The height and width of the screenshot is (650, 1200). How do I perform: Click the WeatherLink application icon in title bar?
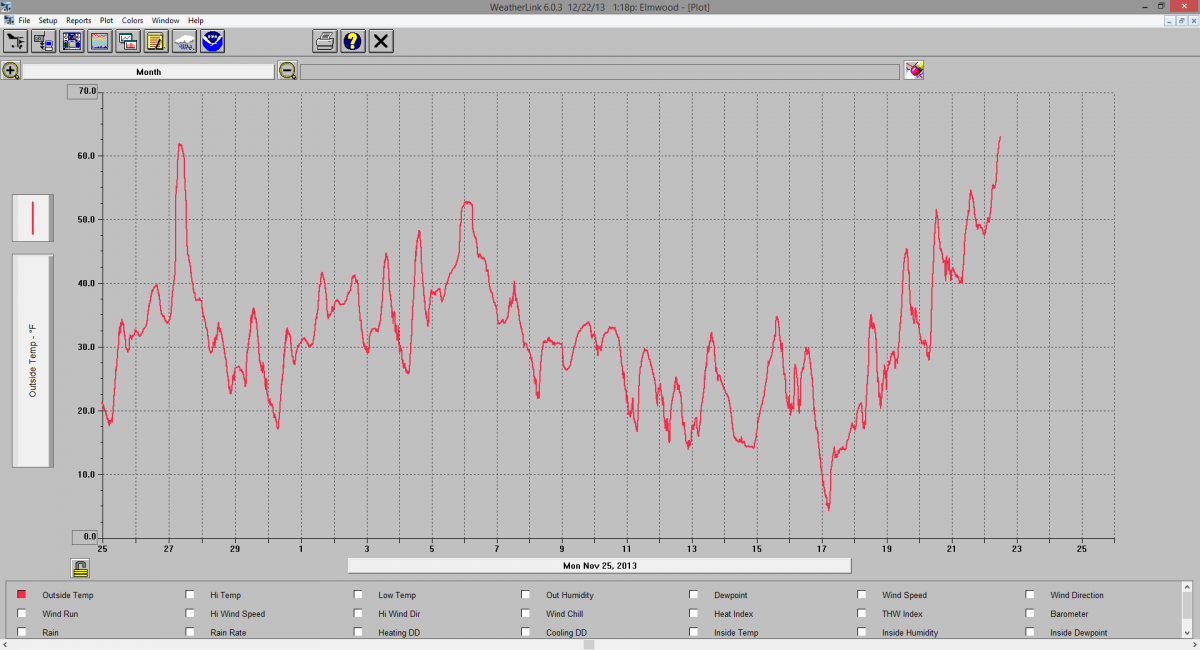[x=6, y=6]
